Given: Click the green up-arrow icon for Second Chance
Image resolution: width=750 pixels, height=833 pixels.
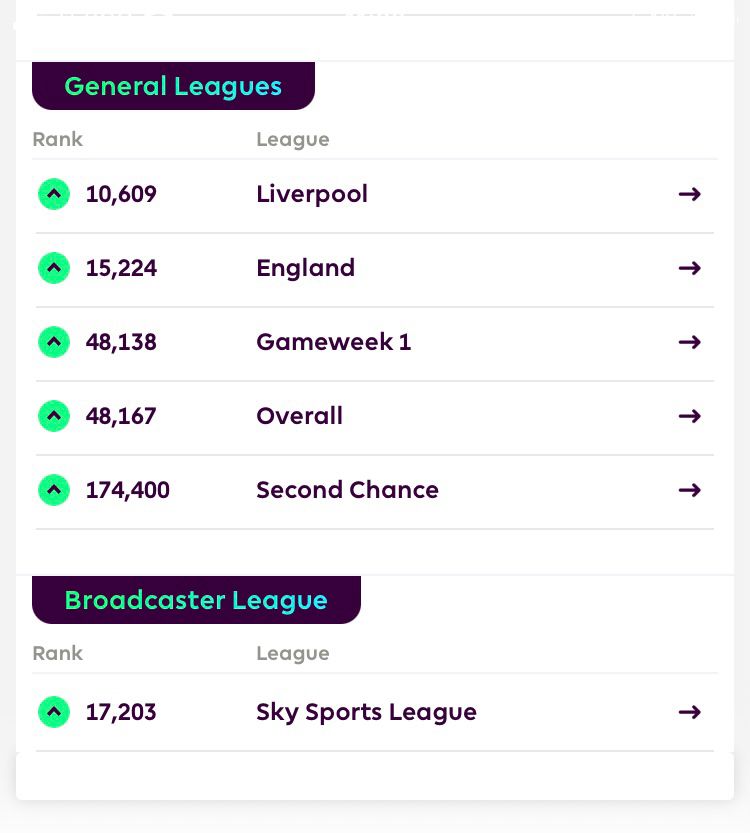Looking at the screenshot, I should coord(54,489).
